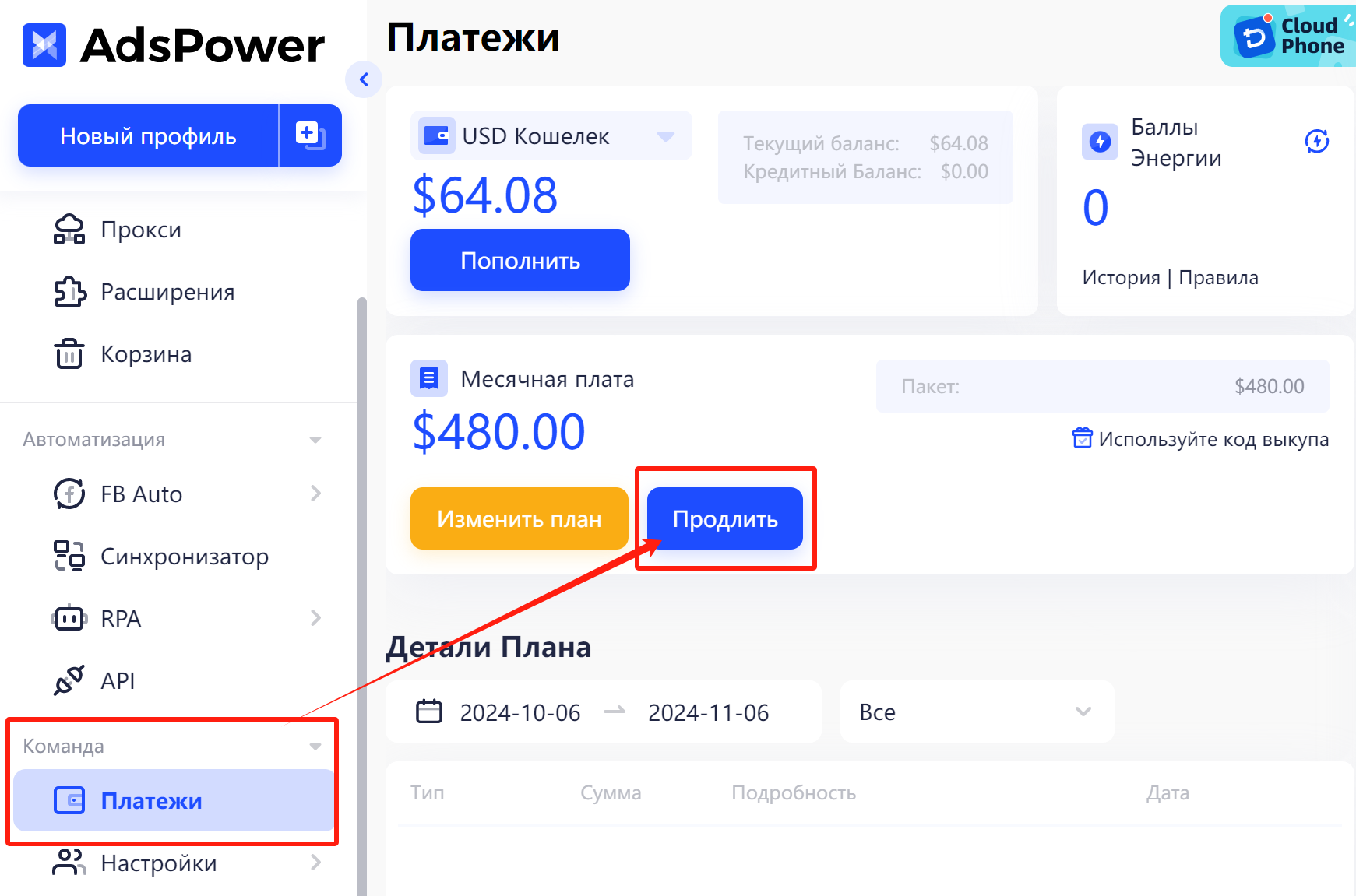
Task: Click the energy points refresh icon
Action: (x=1316, y=142)
